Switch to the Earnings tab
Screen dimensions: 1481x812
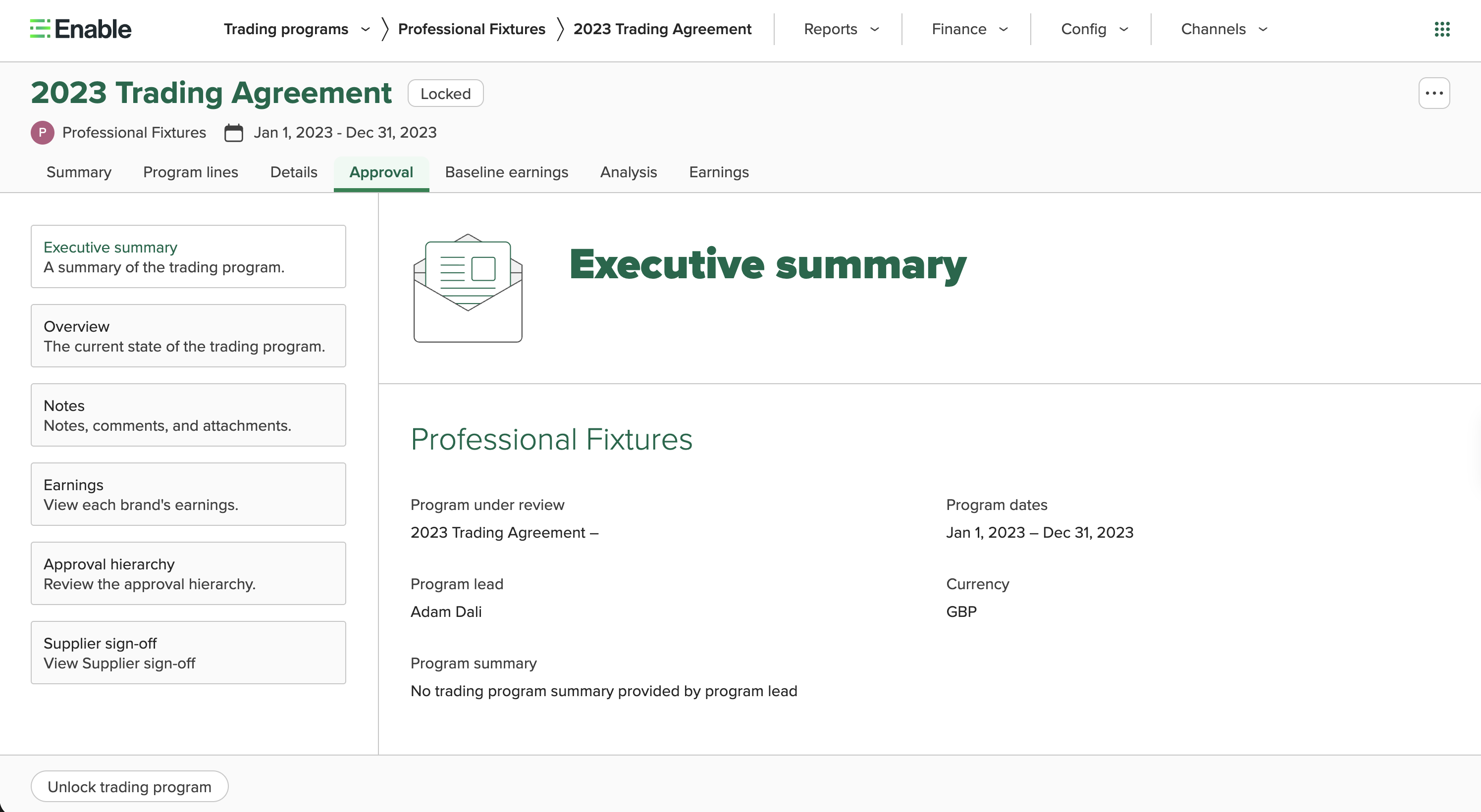click(719, 172)
